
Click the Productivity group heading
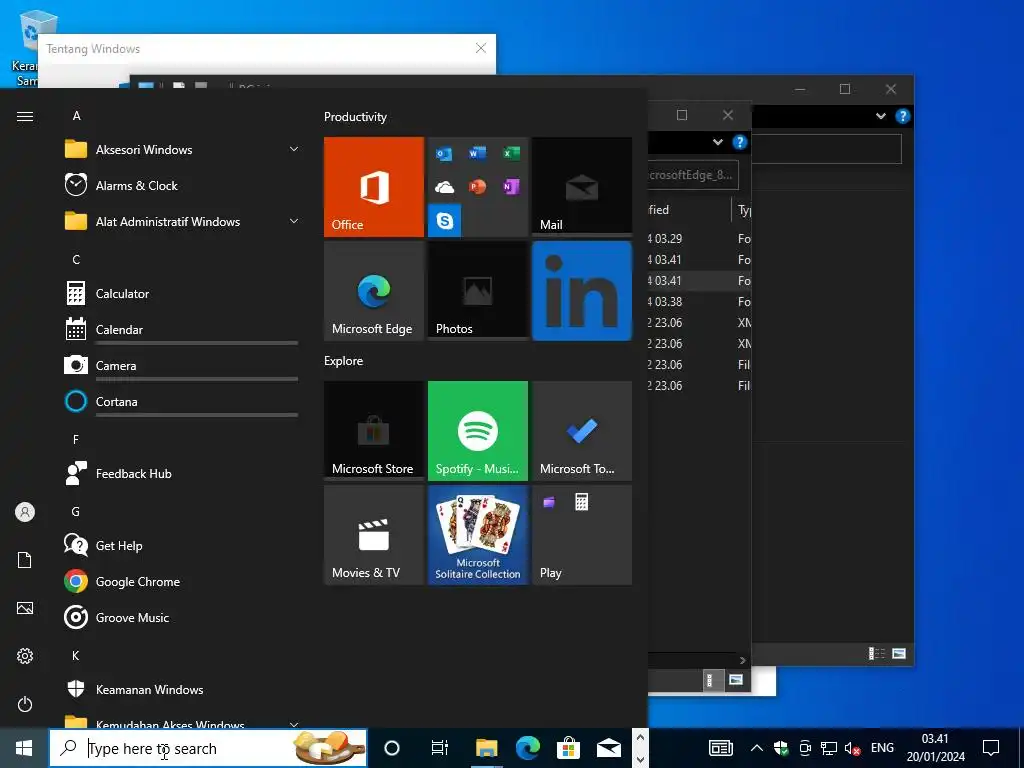pos(355,117)
